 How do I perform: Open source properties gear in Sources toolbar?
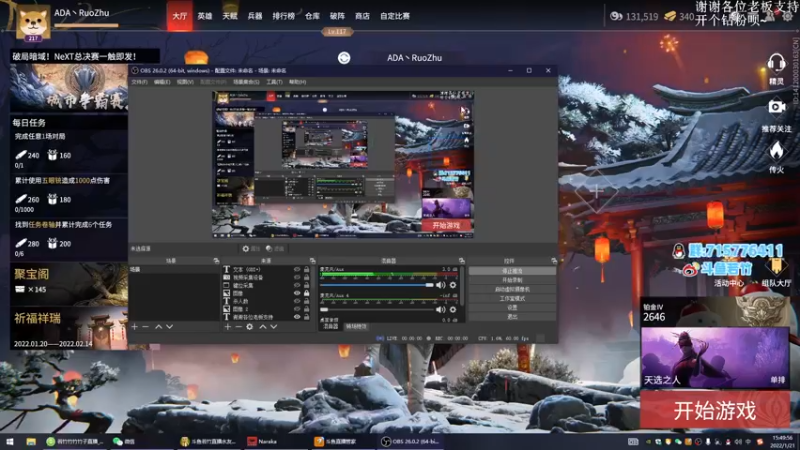coord(249,327)
